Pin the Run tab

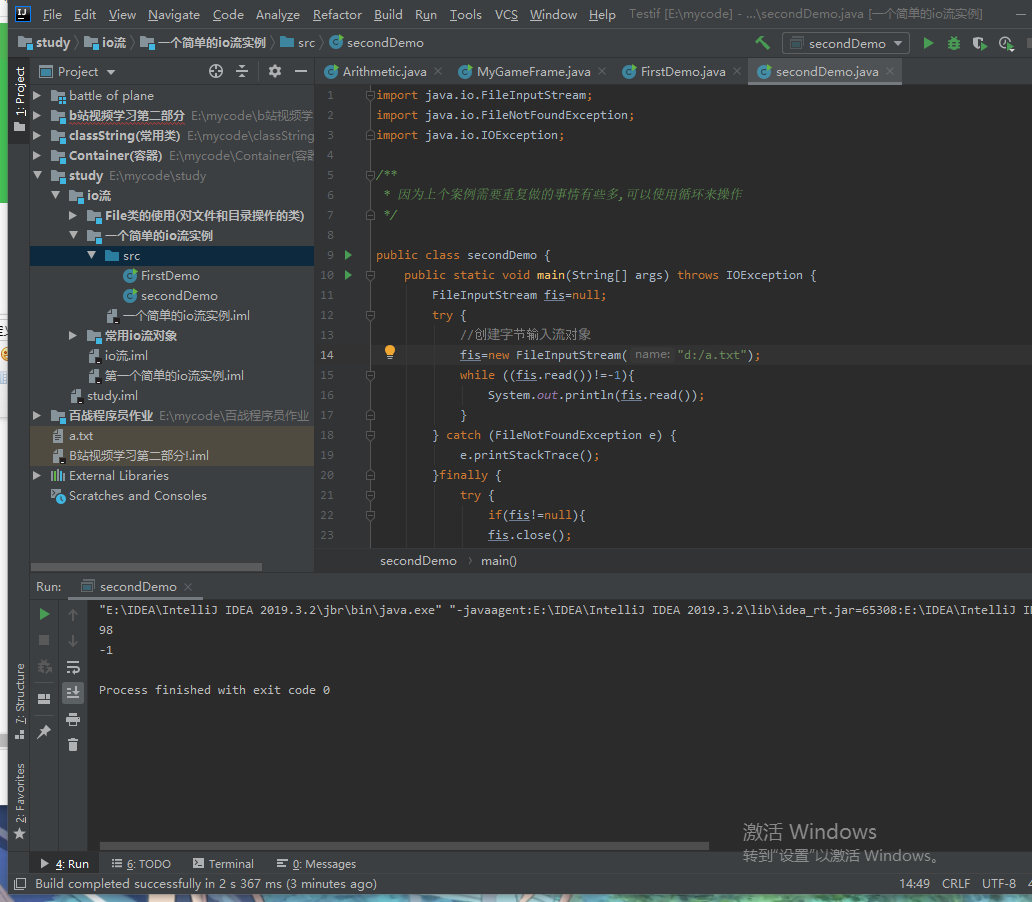coord(44,731)
